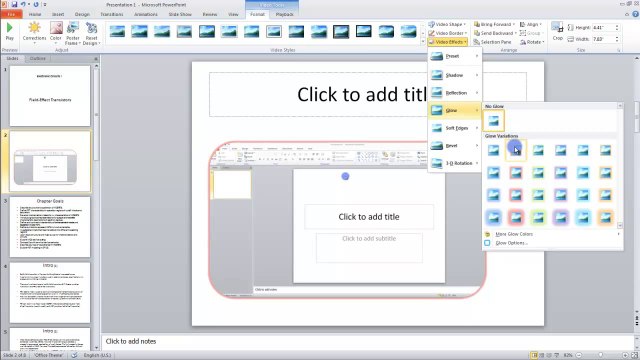Click the main slide title placeholder
Viewport: 640px width, 360px height.
368,95
